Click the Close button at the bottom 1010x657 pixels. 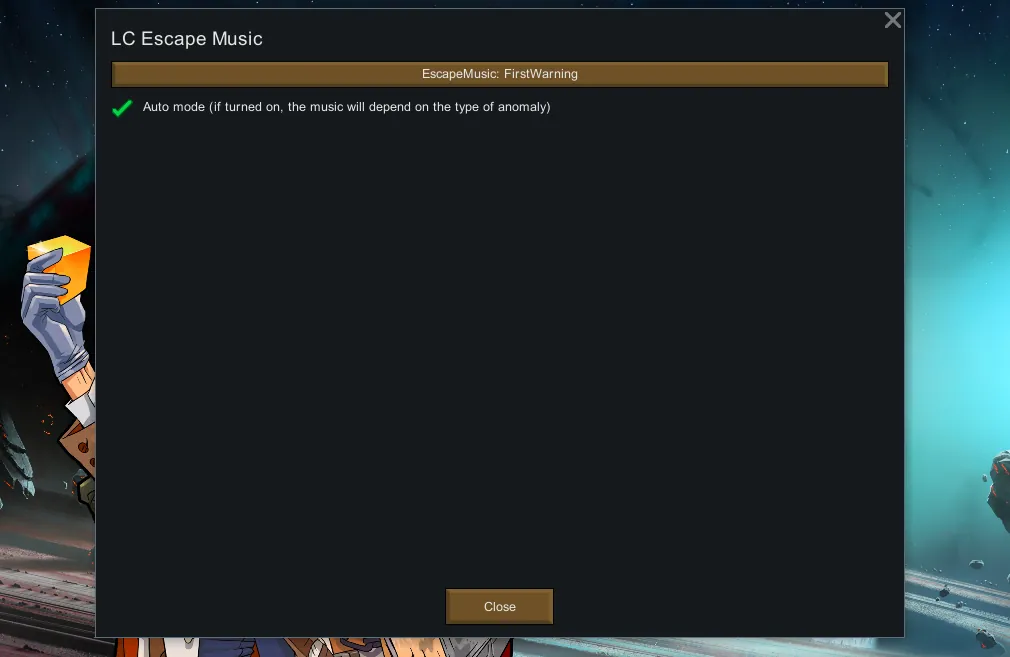click(x=499, y=607)
